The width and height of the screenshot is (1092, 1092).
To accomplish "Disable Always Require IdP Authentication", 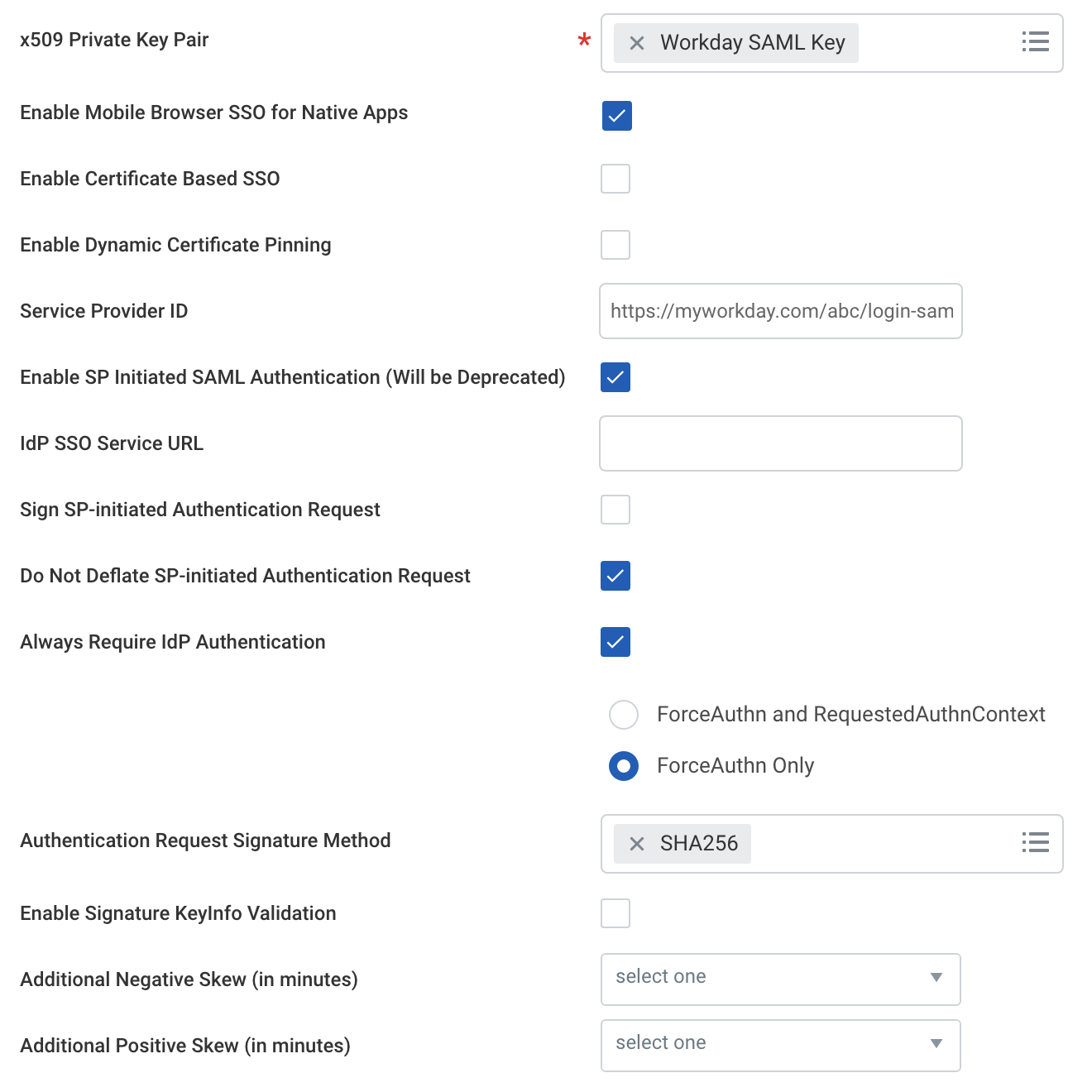I will point(615,642).
